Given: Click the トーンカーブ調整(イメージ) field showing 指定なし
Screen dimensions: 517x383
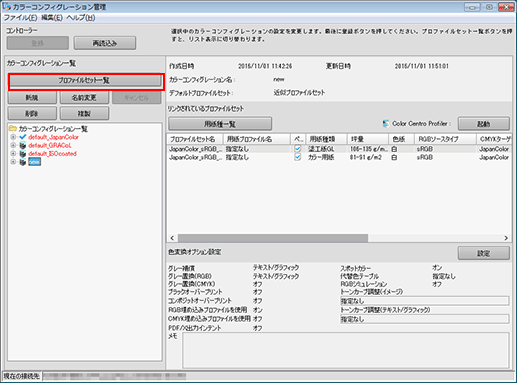Looking at the screenshot, I should 424,301.
